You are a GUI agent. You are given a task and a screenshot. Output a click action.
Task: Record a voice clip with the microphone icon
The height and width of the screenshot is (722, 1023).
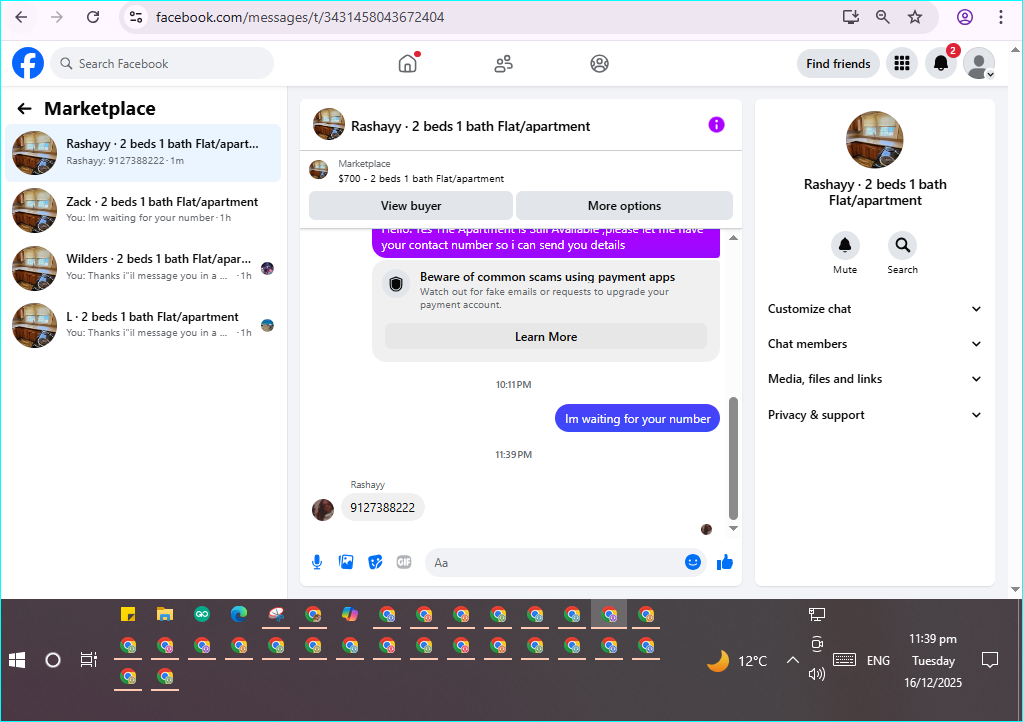317,562
